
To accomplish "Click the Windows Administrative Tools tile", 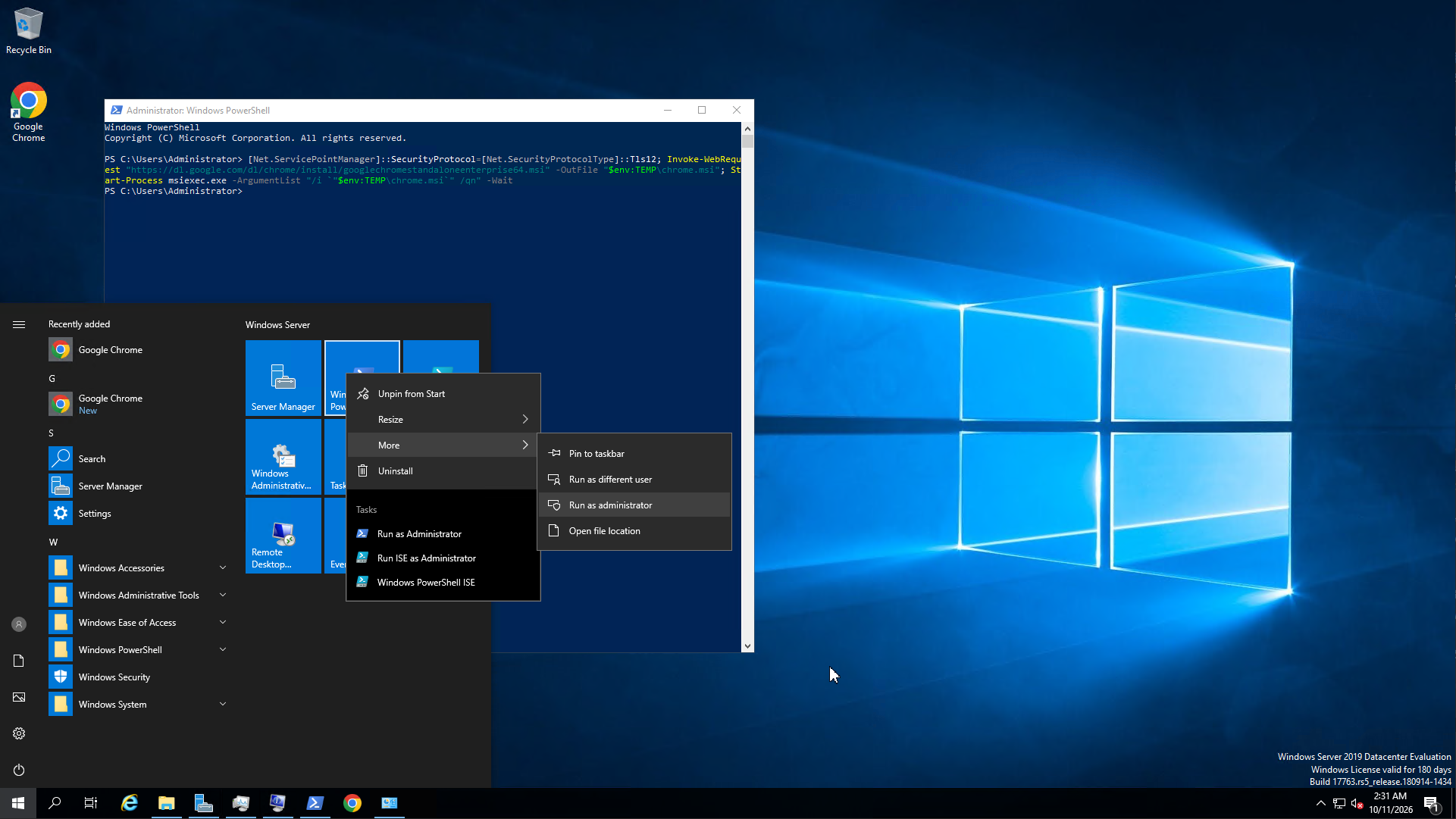I will click(283, 457).
